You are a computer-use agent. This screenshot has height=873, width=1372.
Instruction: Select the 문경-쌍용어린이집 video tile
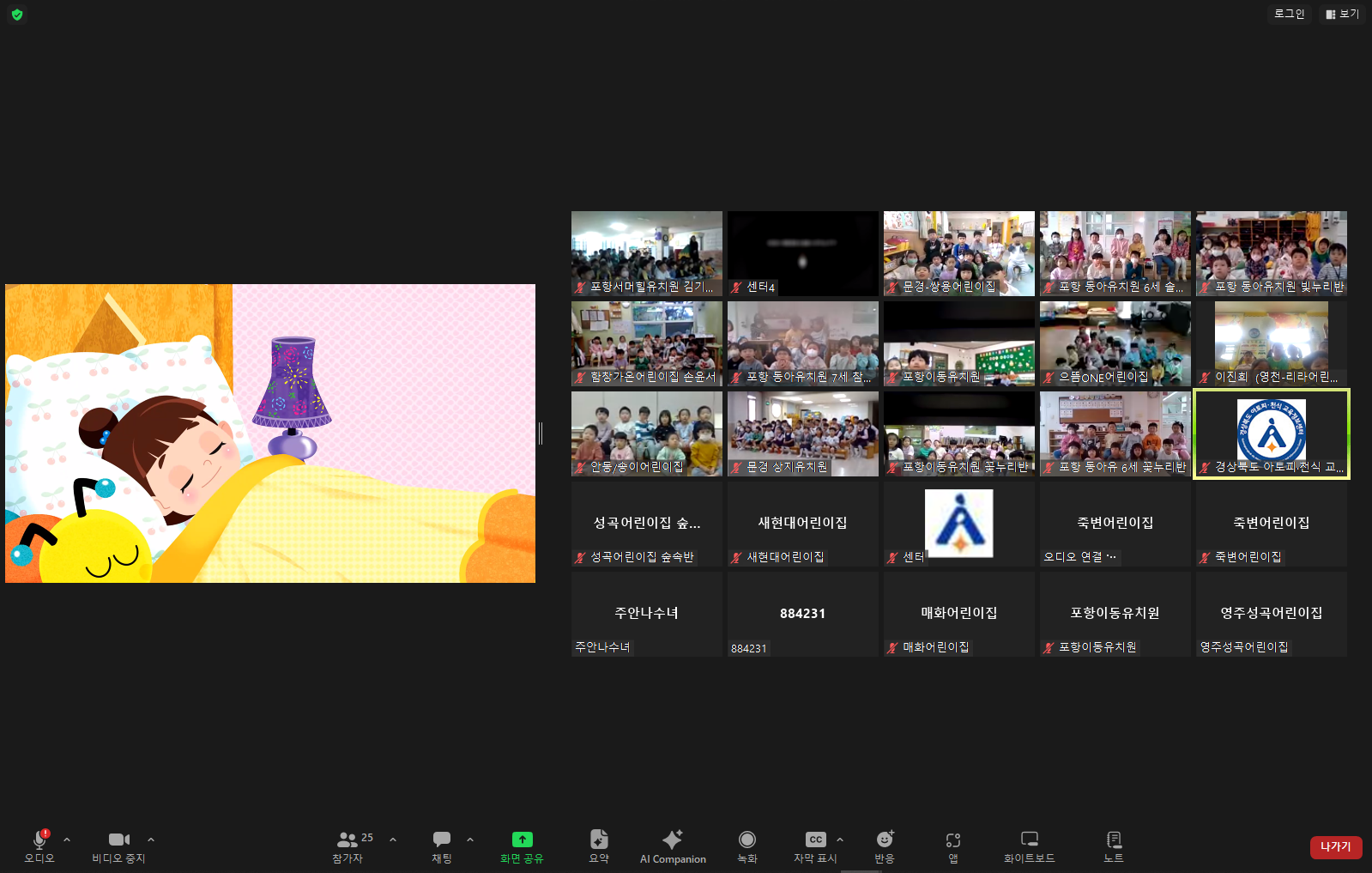pos(959,253)
